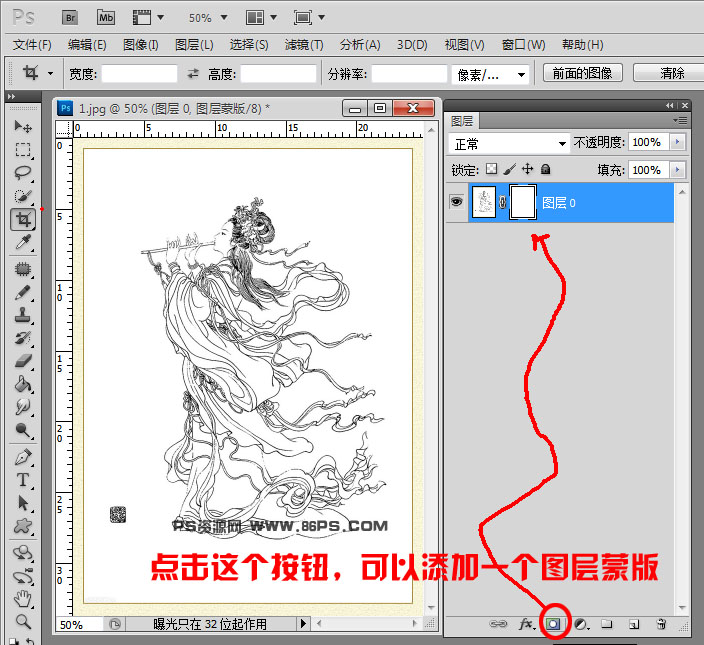This screenshot has width=704, height=645.
Task: Click the 宽度 input field
Action: click(x=139, y=74)
